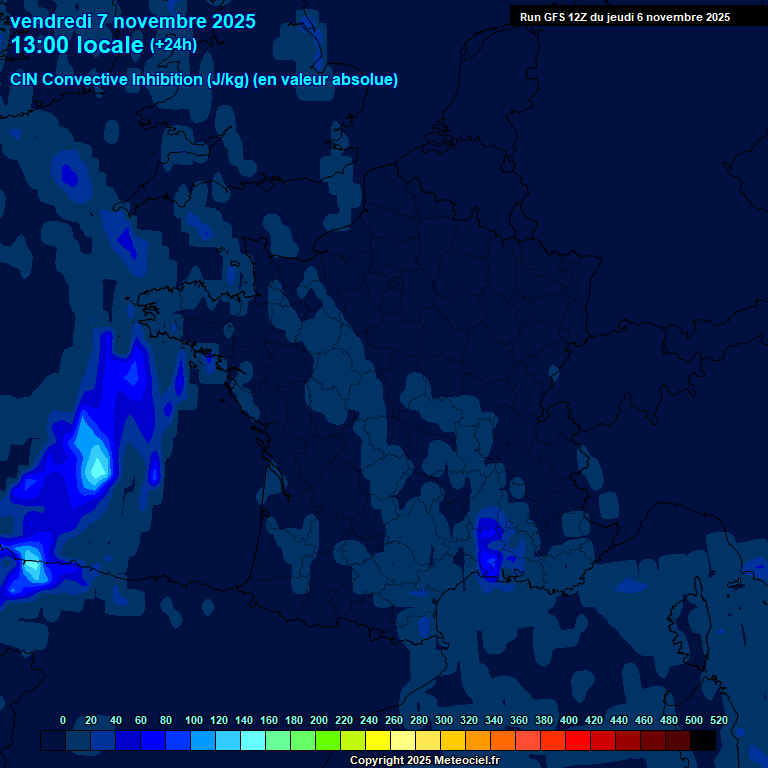Click the CIN Convective Inhibition title text
The height and width of the screenshot is (768, 768).
click(204, 80)
